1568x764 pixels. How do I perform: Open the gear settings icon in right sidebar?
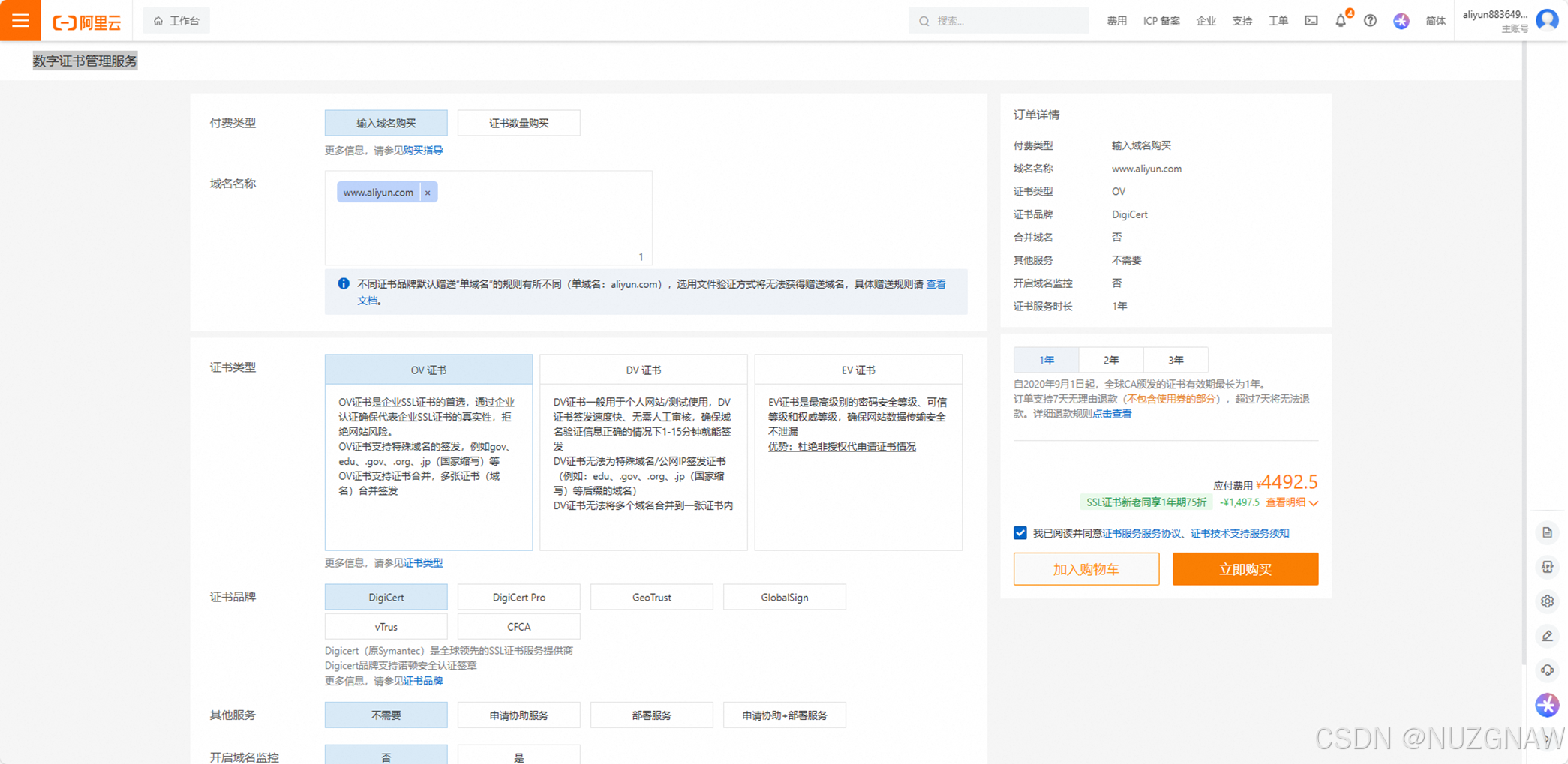tap(1547, 601)
